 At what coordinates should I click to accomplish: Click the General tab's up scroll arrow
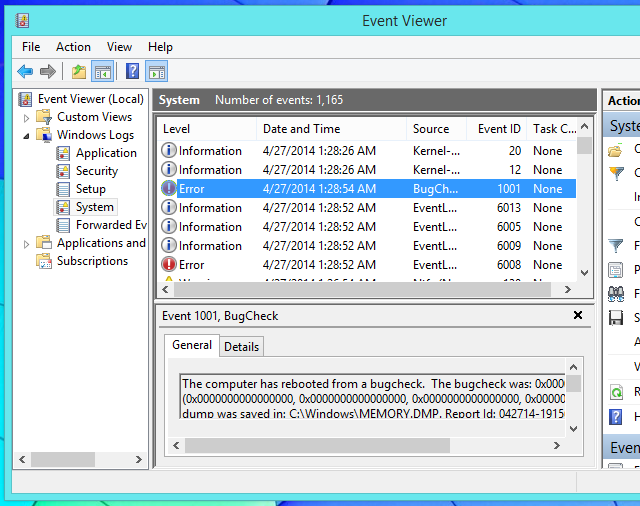573,367
